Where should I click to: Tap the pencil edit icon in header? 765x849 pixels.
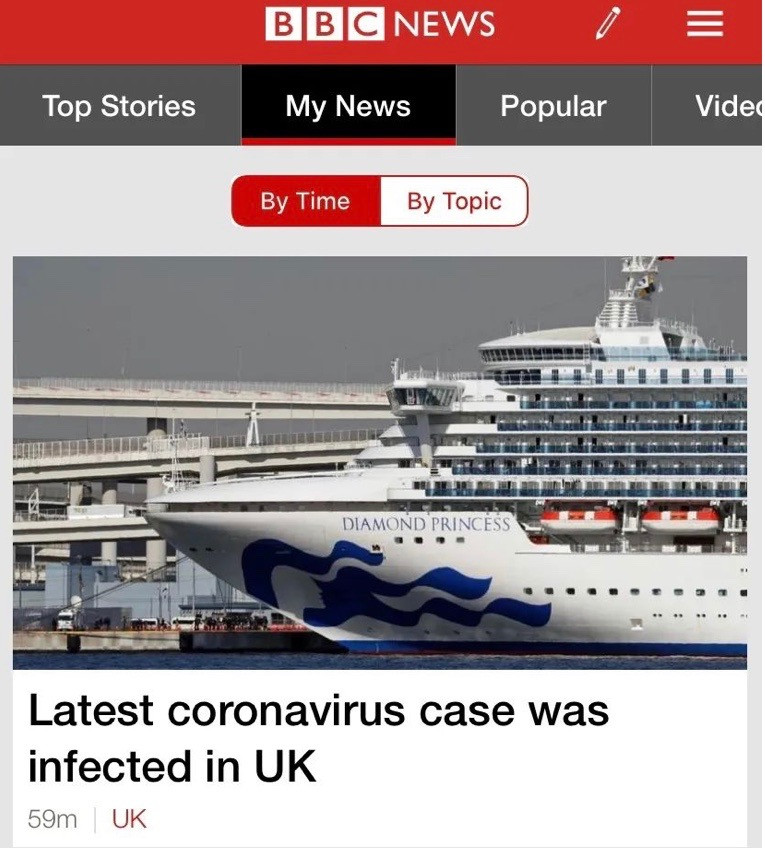pyautogui.click(x=607, y=24)
